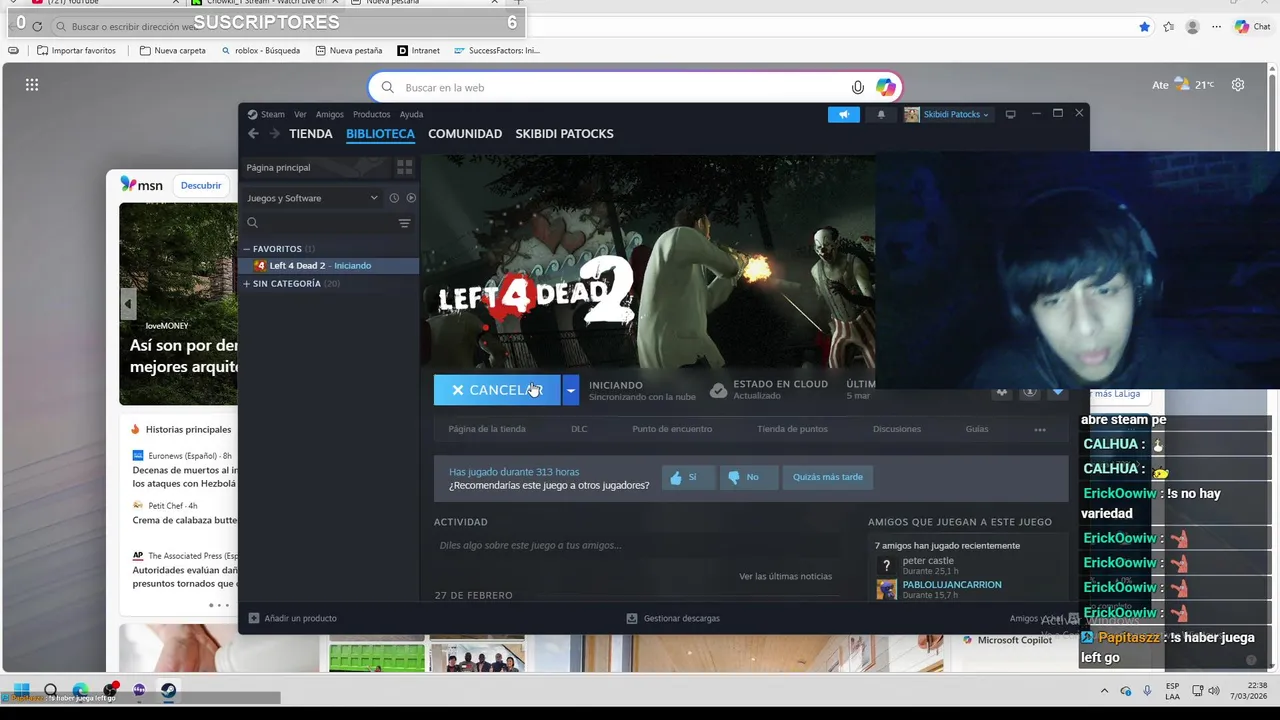The image size is (1280, 720).
Task: Go back with Steam's left arrow
Action: tap(253, 134)
